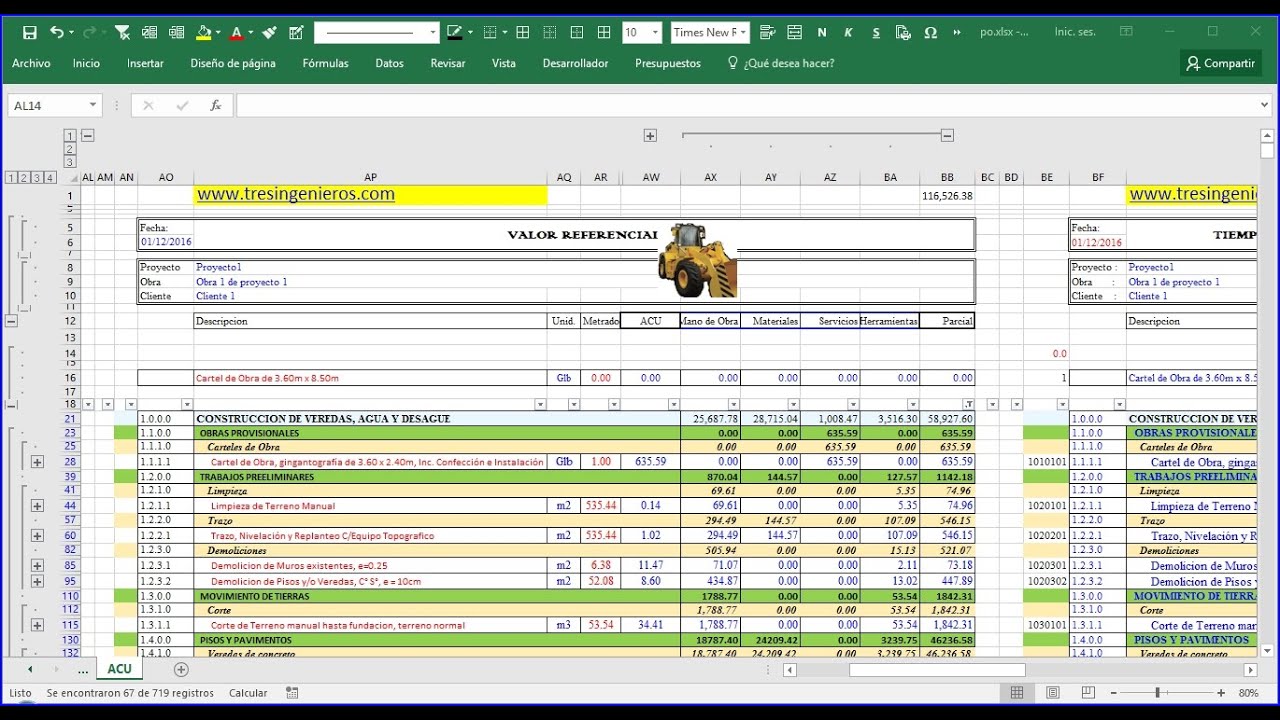Expand the formula bar chevron
The width and height of the screenshot is (1280, 720).
(x=1265, y=105)
